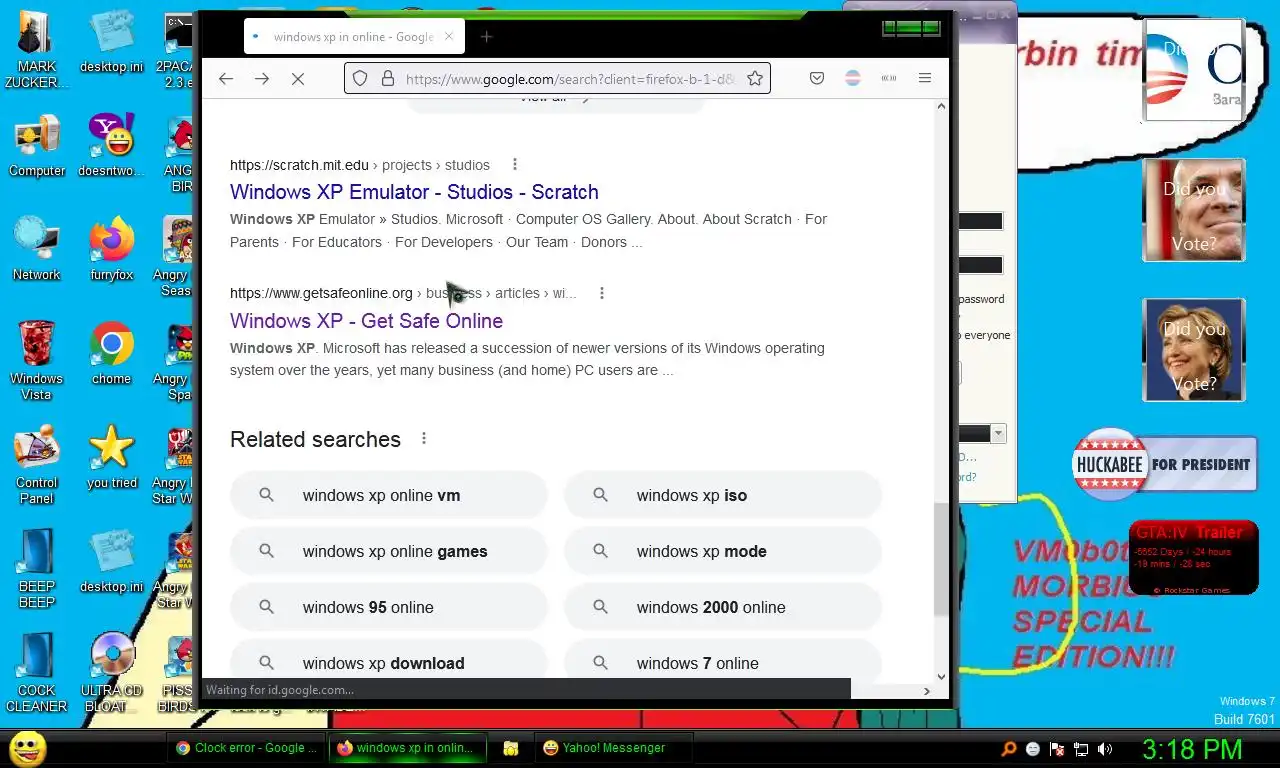Open the 'you tried' star icon
The height and width of the screenshot is (768, 1280).
pyautogui.click(x=111, y=457)
